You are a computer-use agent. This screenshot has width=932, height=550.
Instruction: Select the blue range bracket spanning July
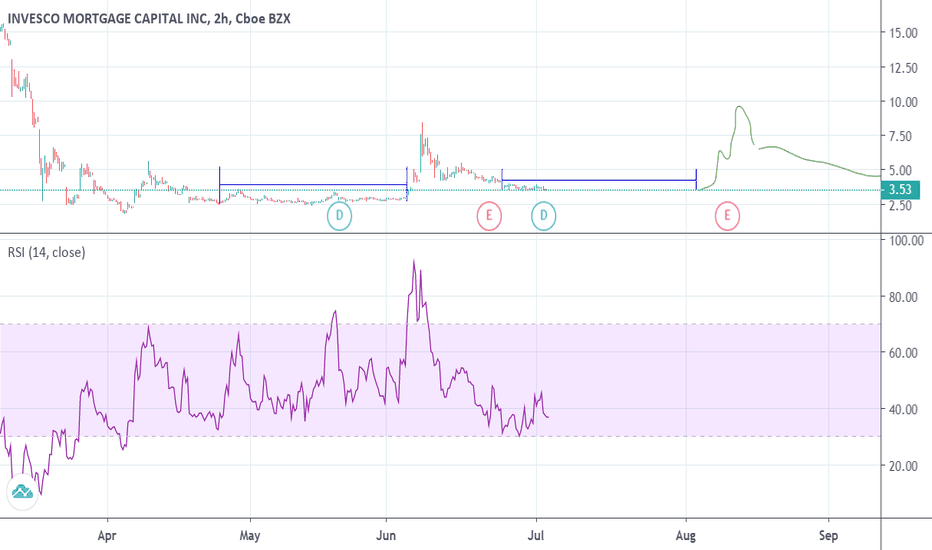(x=599, y=180)
